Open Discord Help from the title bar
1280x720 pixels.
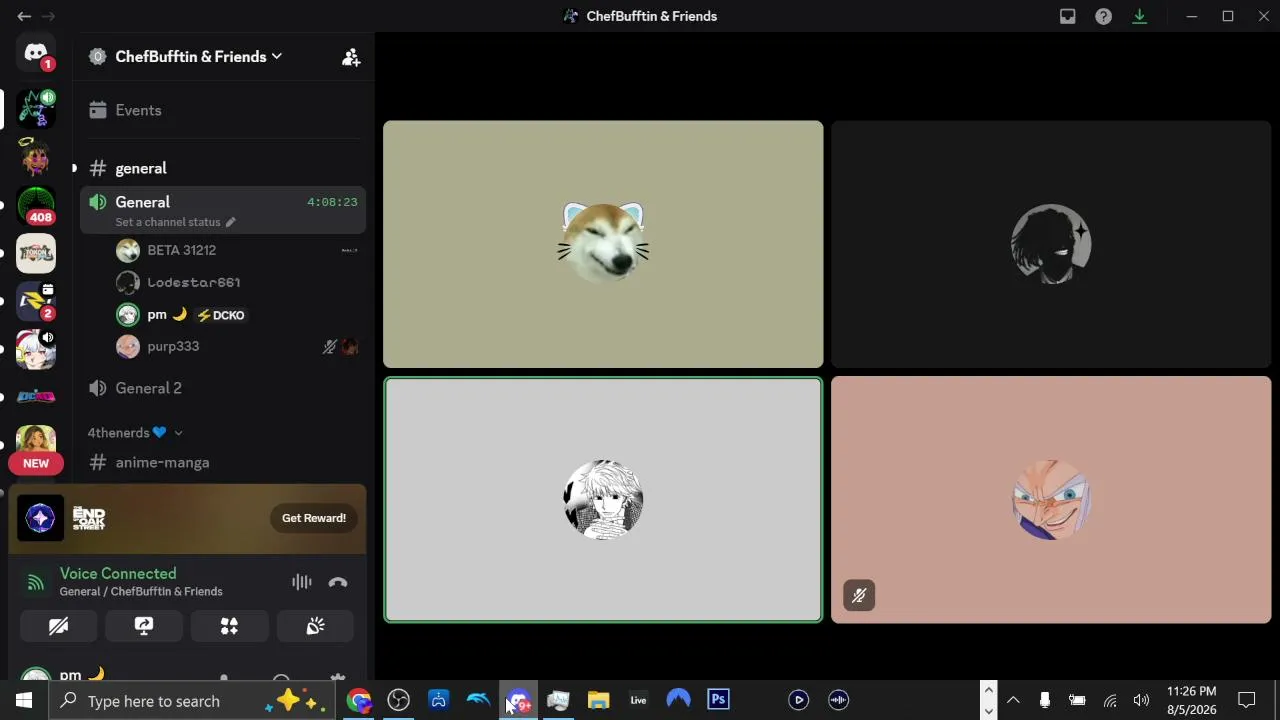coord(1103,16)
